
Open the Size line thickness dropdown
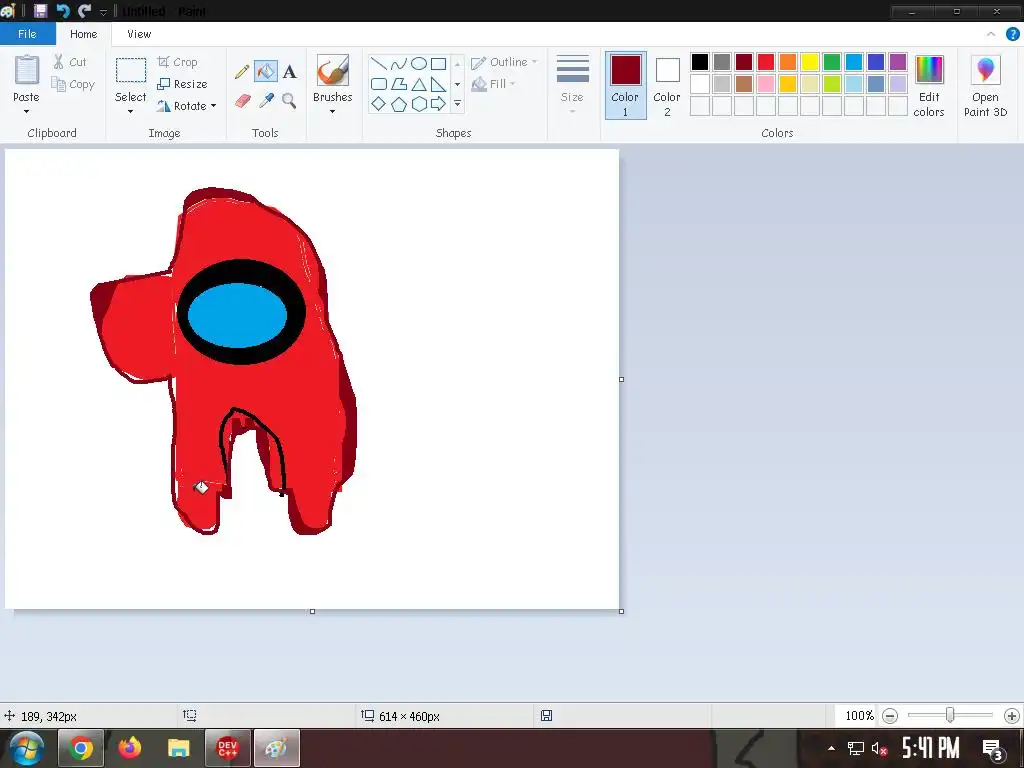(572, 85)
